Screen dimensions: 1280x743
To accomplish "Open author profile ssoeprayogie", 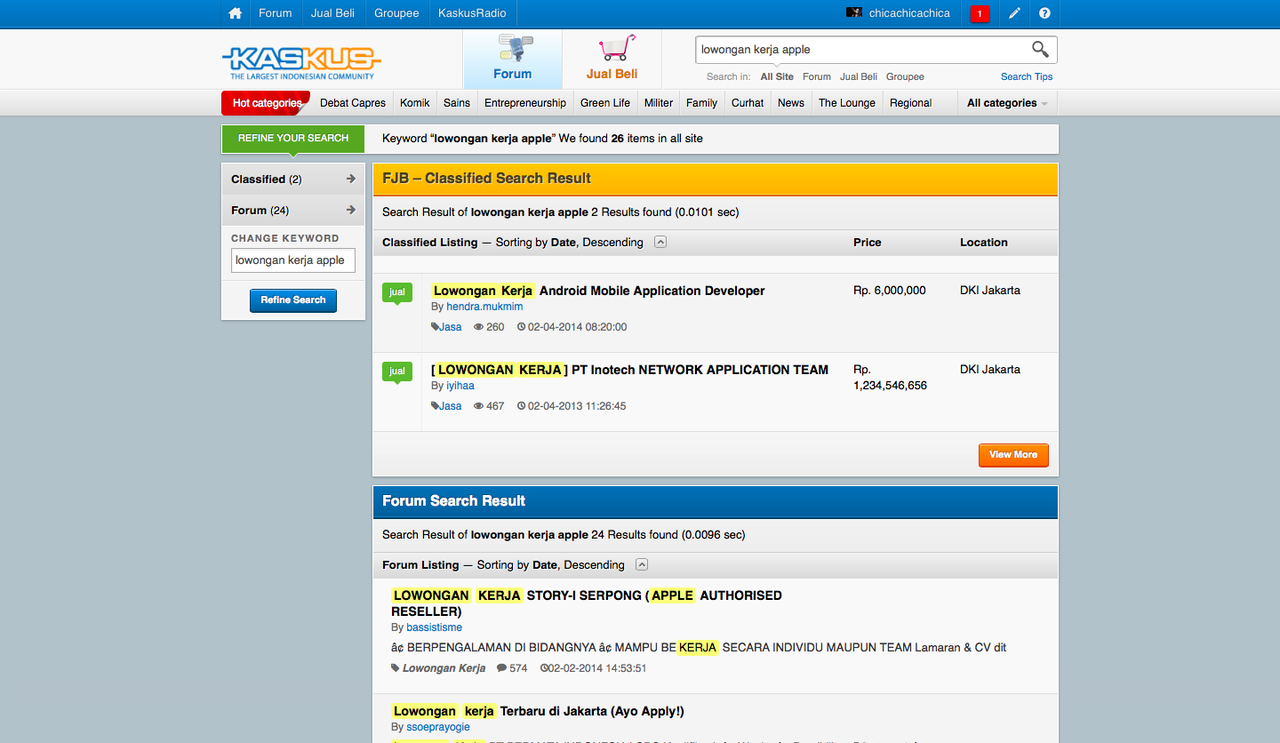I will [x=438, y=727].
